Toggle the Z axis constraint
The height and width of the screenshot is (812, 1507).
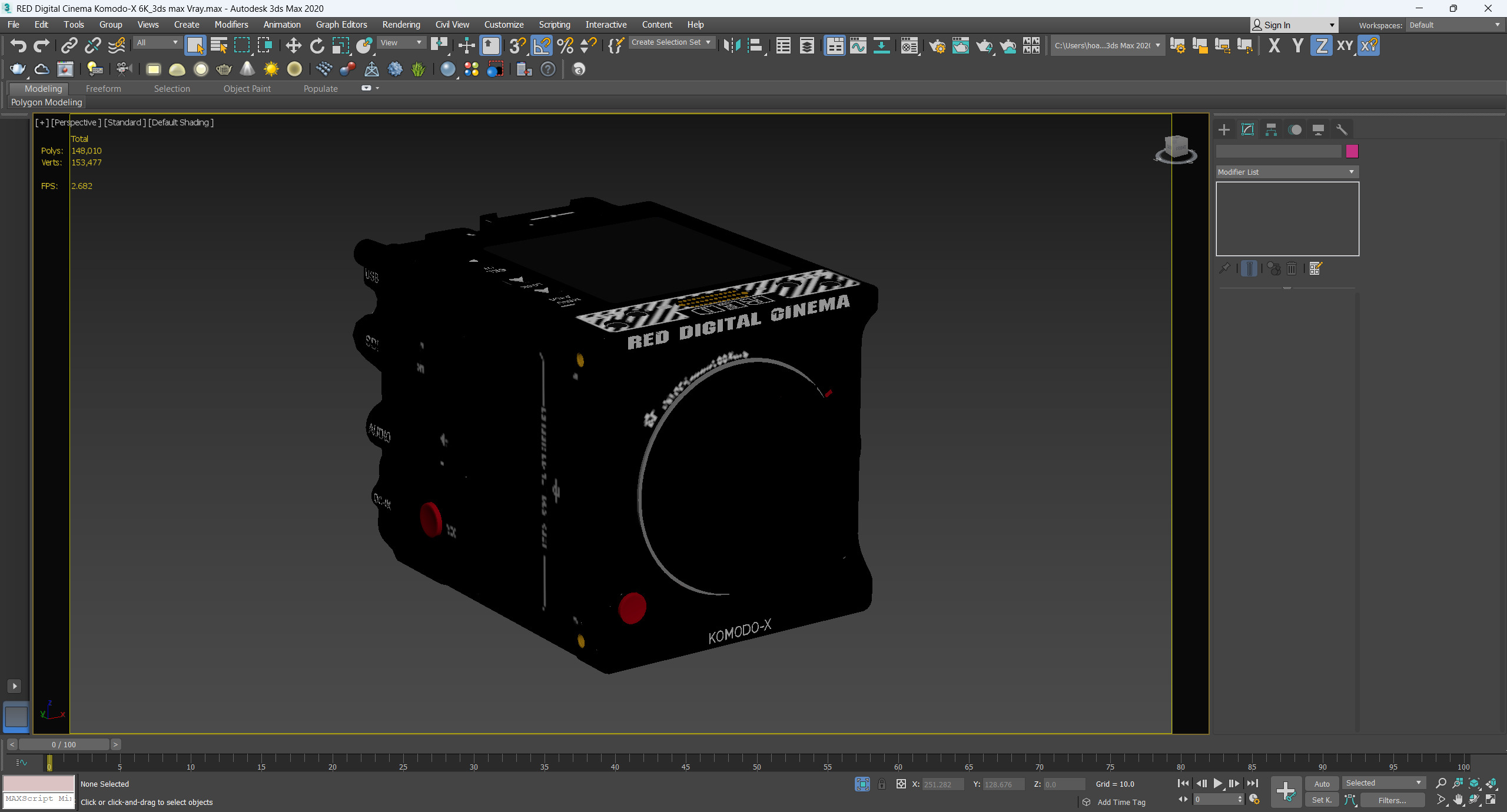(1322, 45)
